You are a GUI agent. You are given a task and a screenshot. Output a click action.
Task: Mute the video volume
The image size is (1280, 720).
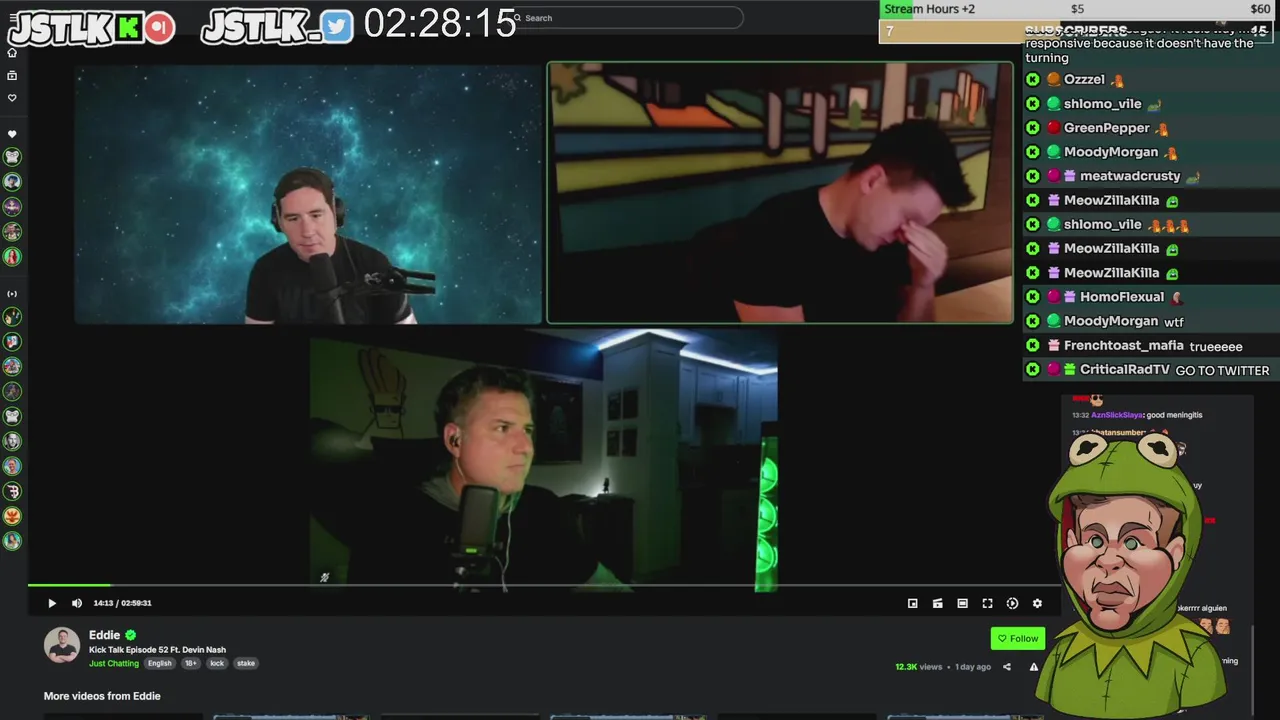[x=77, y=603]
